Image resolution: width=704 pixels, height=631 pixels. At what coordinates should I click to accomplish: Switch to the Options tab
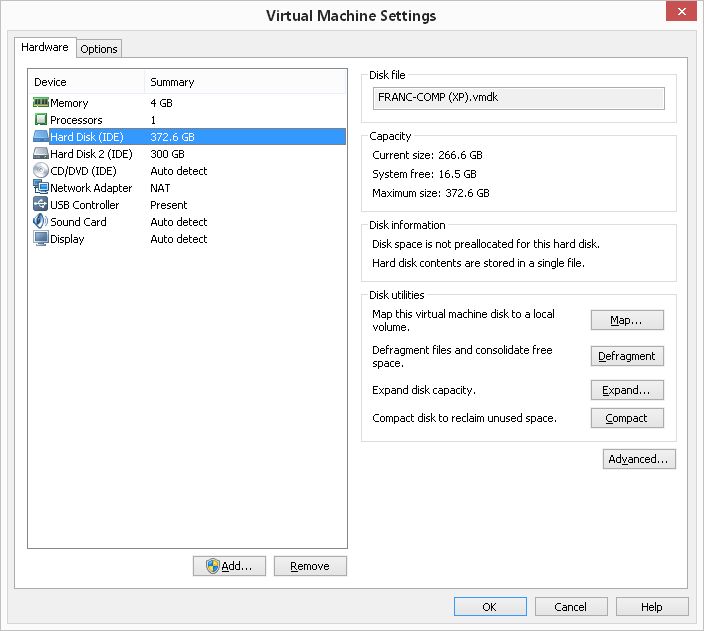[99, 49]
